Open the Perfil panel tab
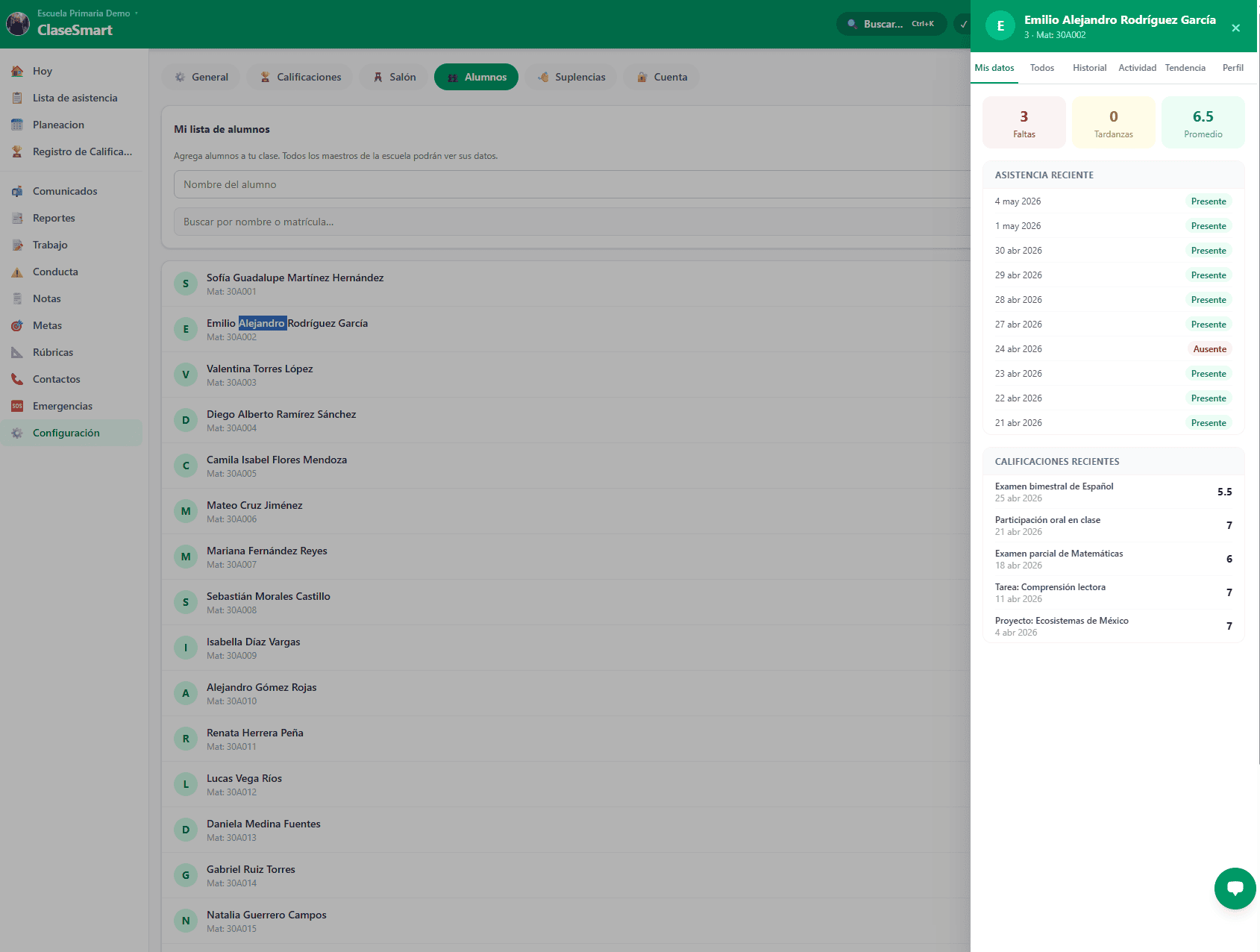1260x952 pixels. click(x=1232, y=68)
